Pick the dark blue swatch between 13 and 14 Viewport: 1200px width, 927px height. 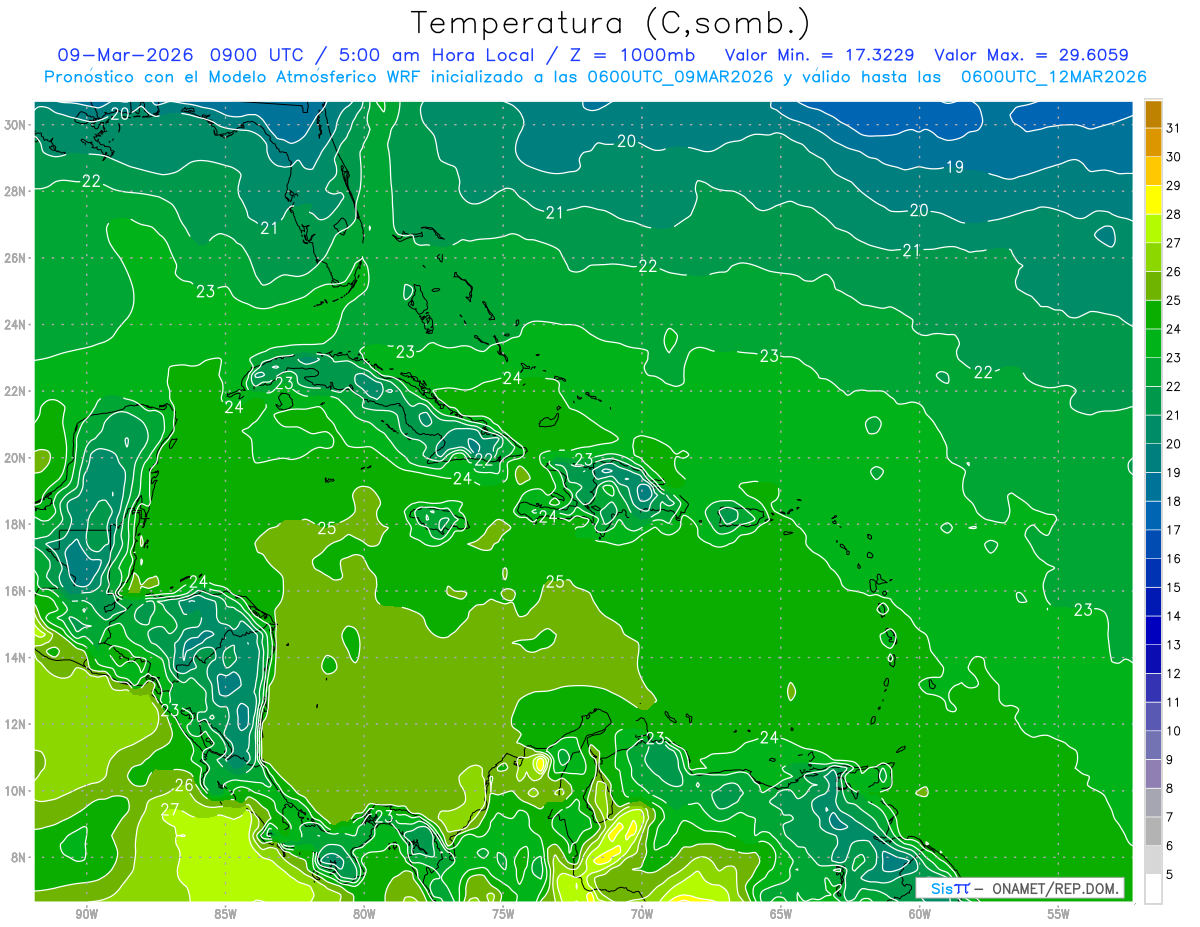[x=1153, y=631]
